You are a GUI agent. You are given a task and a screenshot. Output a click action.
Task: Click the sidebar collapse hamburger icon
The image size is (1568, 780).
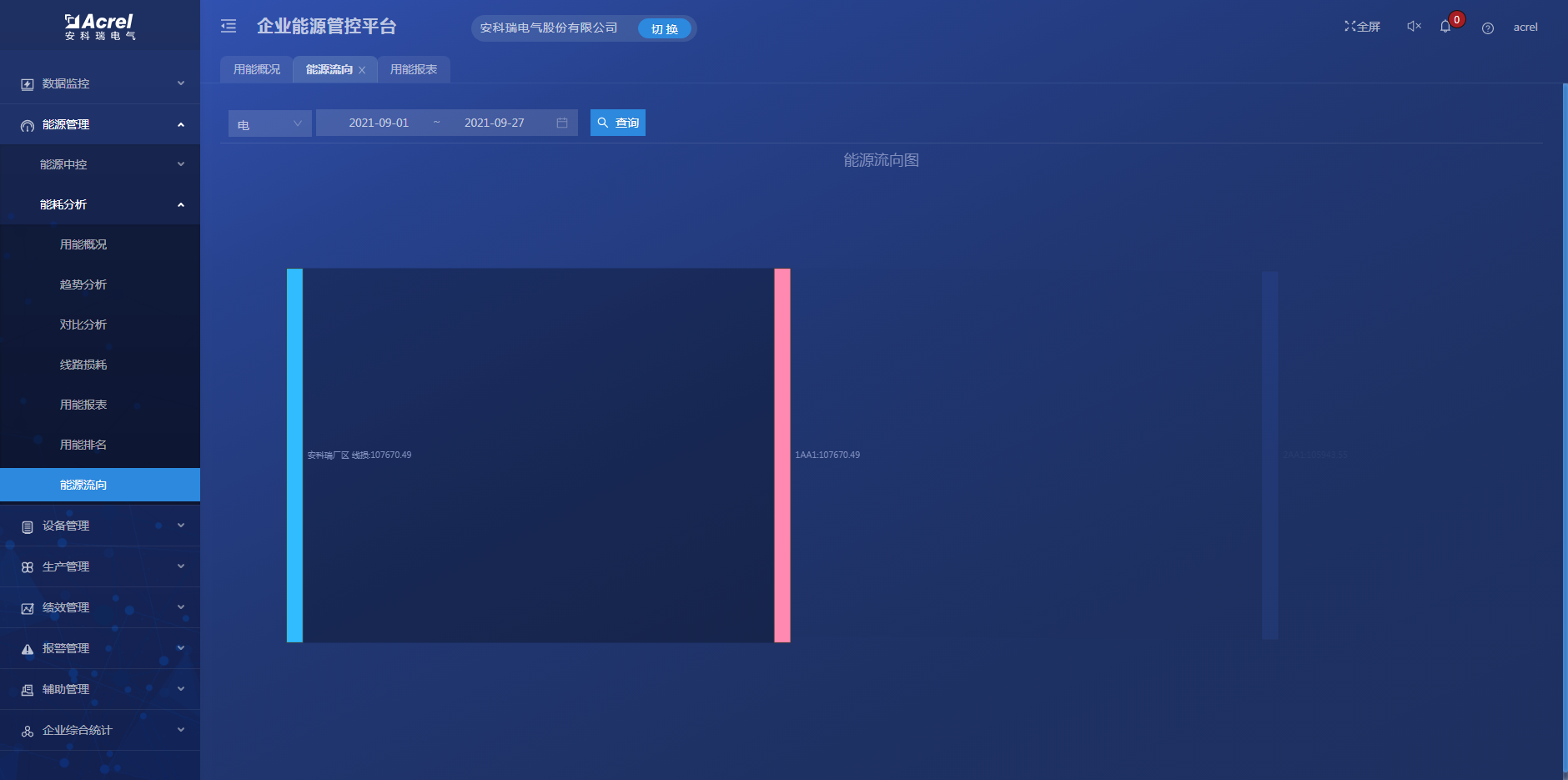coord(229,27)
